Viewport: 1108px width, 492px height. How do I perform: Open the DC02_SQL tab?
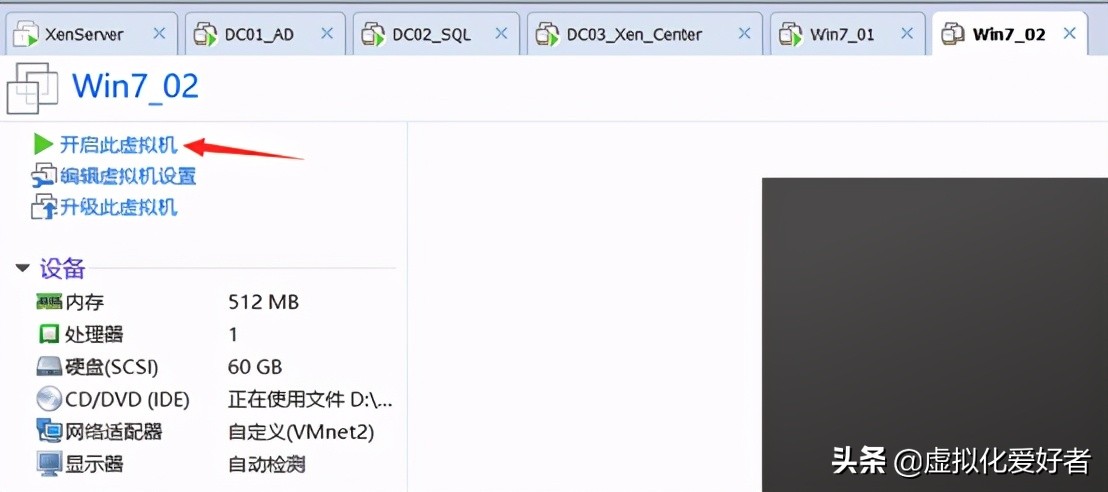pos(436,33)
